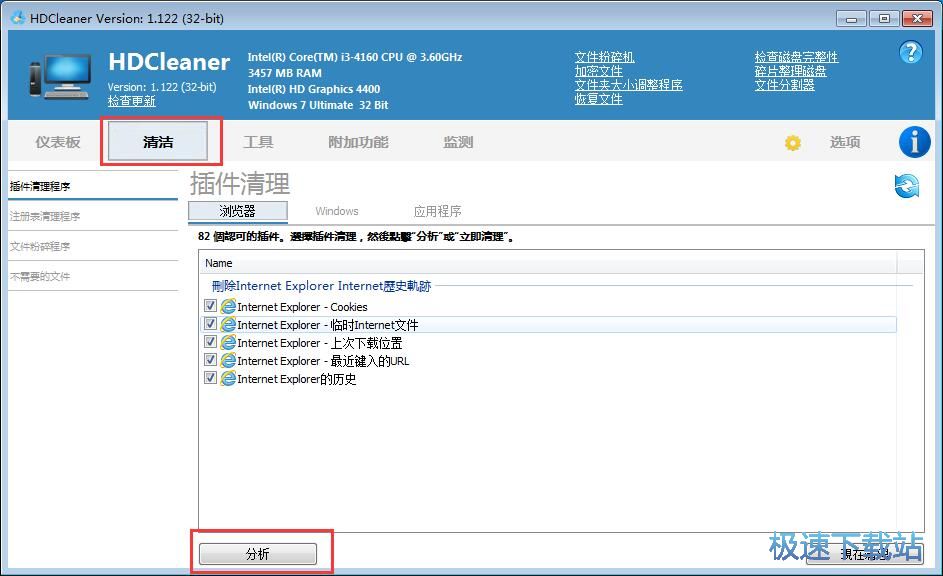Select 注册表清理程序 in the sidebar
The width and height of the screenshot is (943, 576).
[x=45, y=216]
